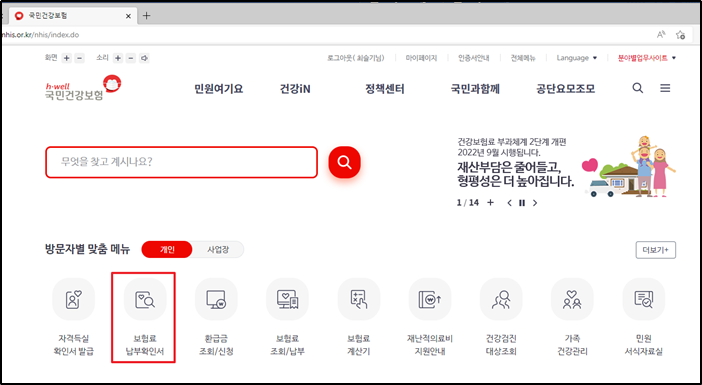Open the 공단요모조모 menu
This screenshot has width=702, height=385.
566,89
